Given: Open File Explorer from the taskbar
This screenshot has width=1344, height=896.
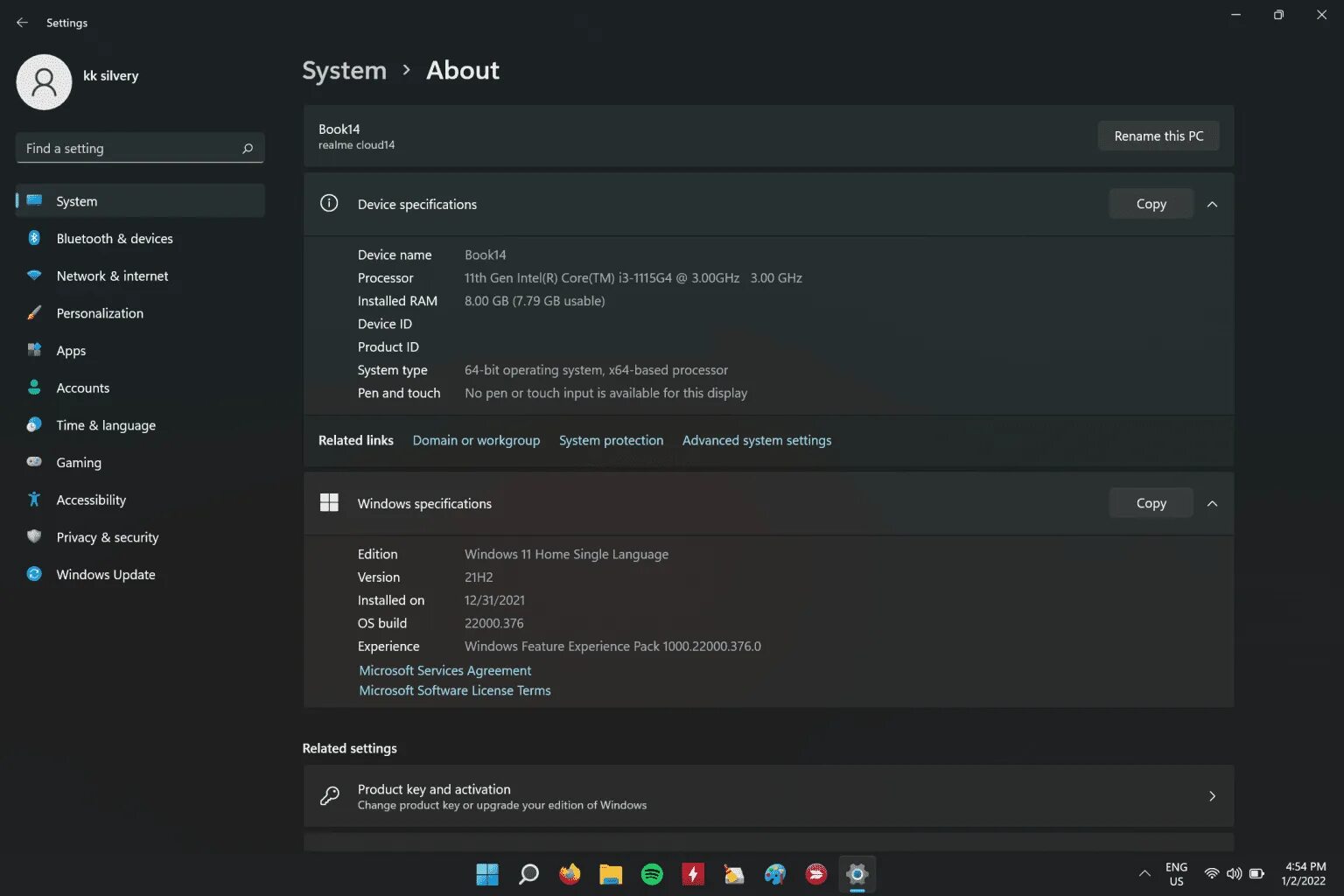Looking at the screenshot, I should pos(611,874).
